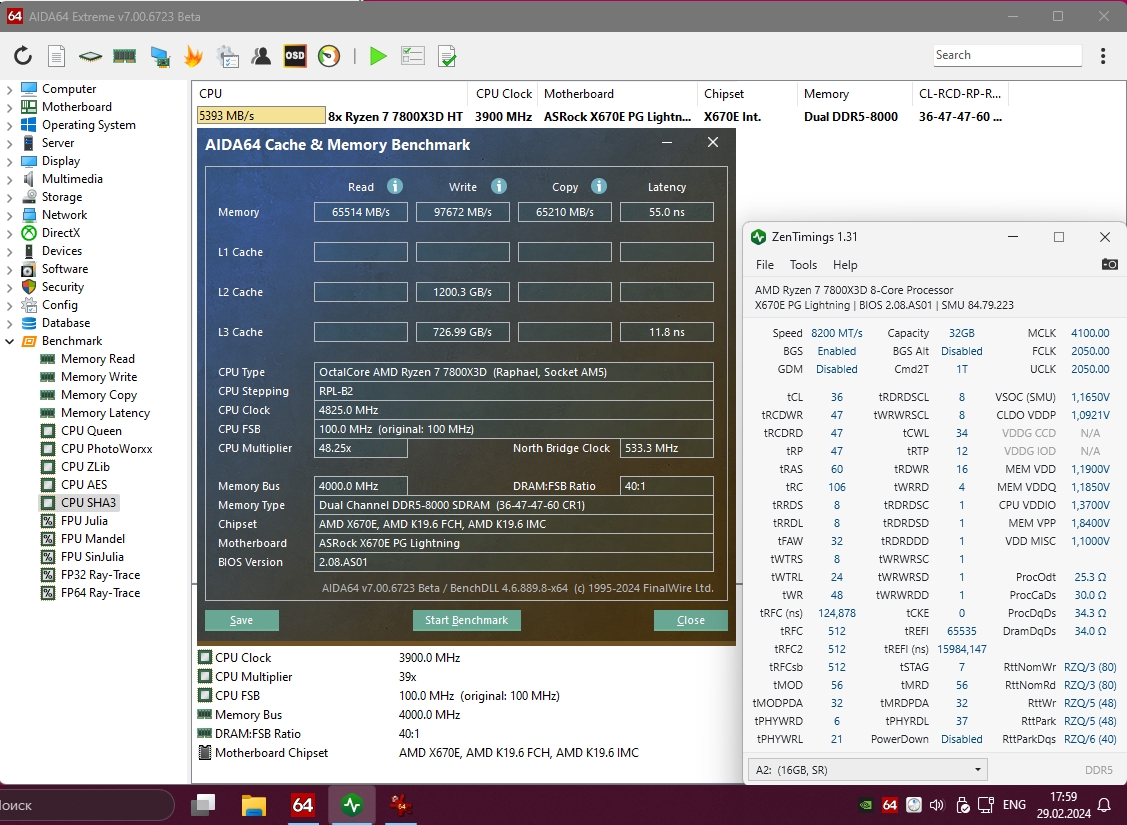Open the volume speaker tray icon
The height and width of the screenshot is (825, 1127).
pos(937,805)
